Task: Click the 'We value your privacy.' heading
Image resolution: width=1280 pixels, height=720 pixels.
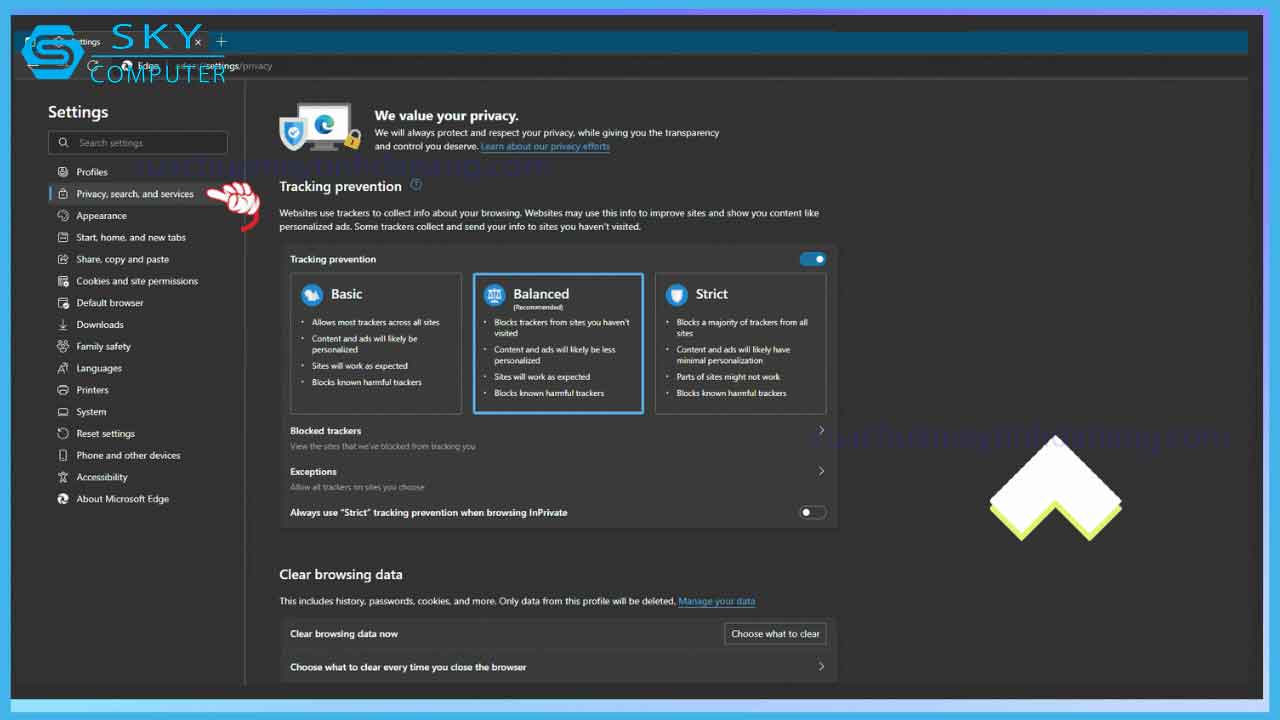Action: [447, 116]
